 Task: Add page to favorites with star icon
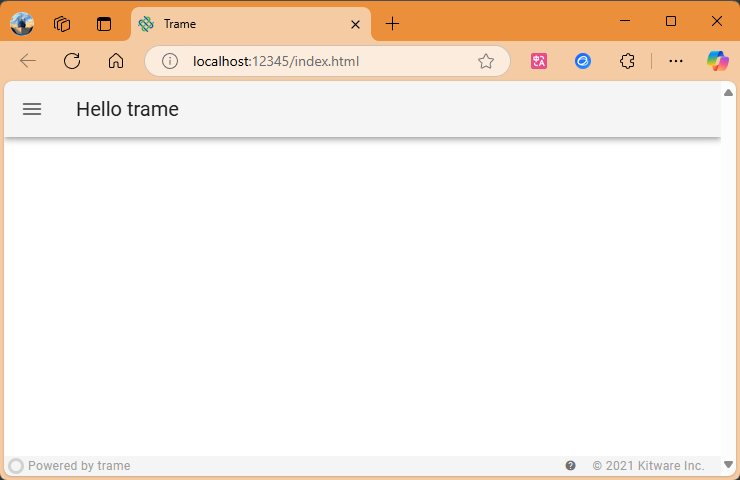tap(486, 61)
